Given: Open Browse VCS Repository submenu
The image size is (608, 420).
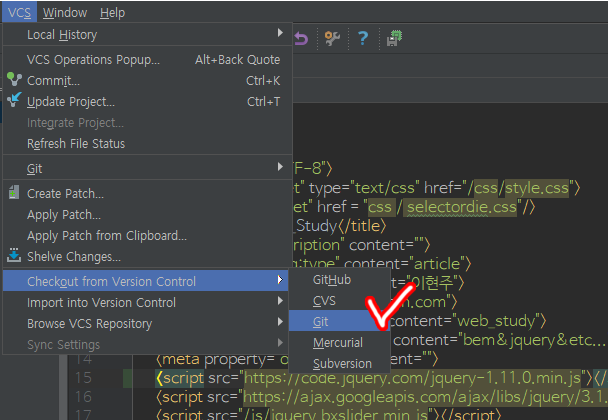Looking at the screenshot, I should click(x=145, y=323).
